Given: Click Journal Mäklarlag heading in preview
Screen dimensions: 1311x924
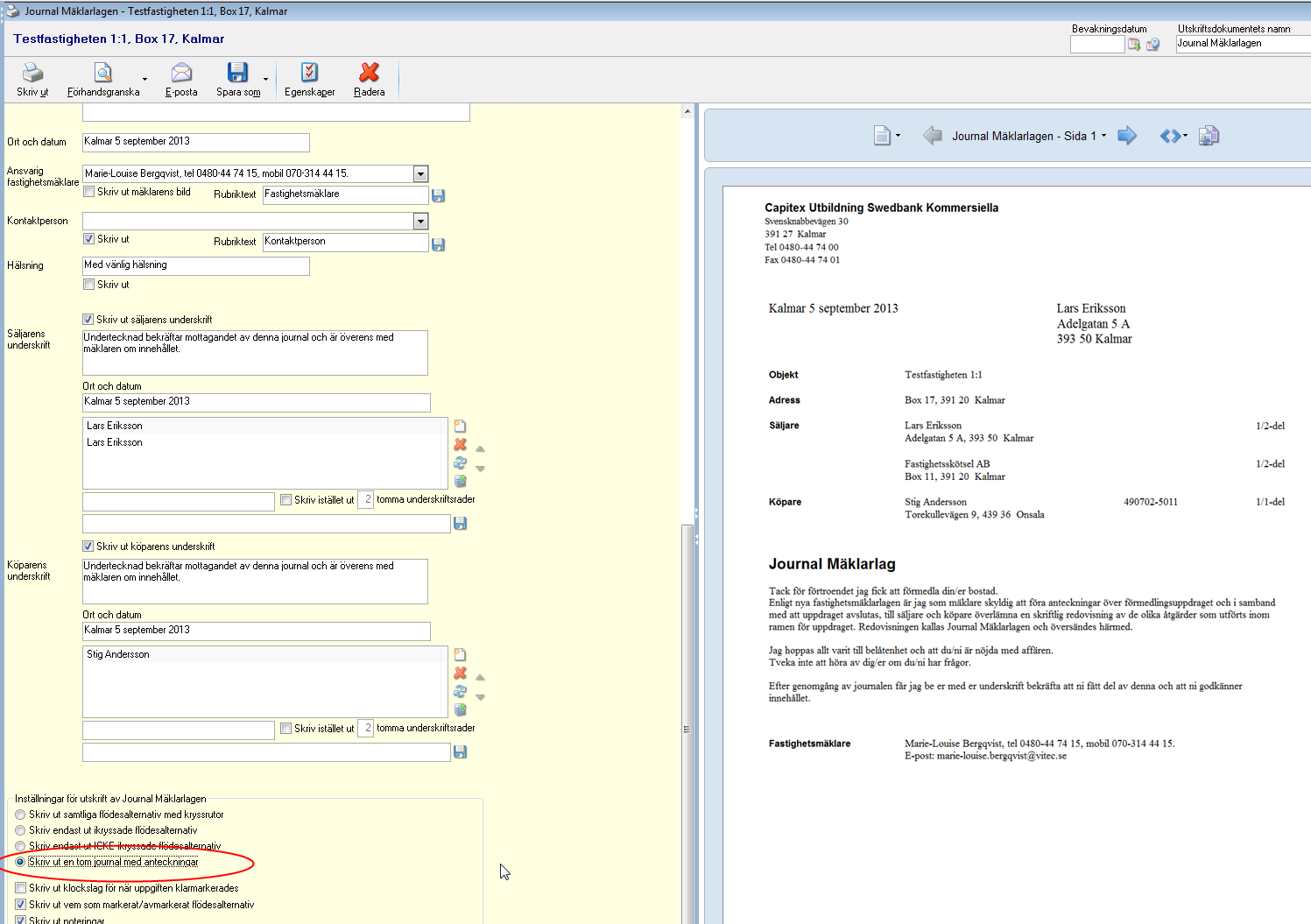Looking at the screenshot, I should (832, 564).
